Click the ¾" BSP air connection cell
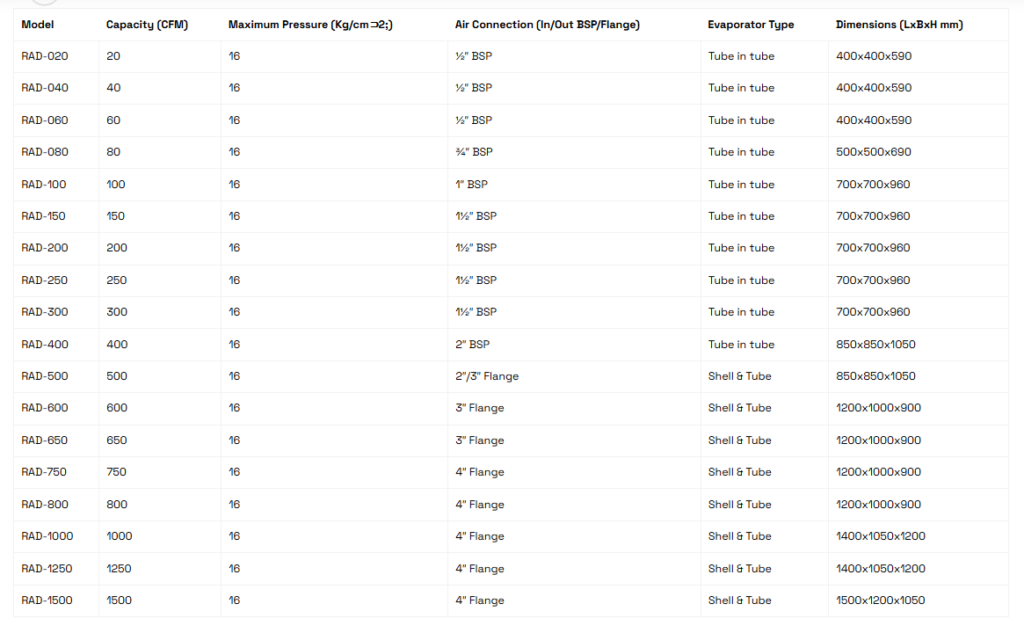1024x633 pixels. pyautogui.click(x=474, y=152)
